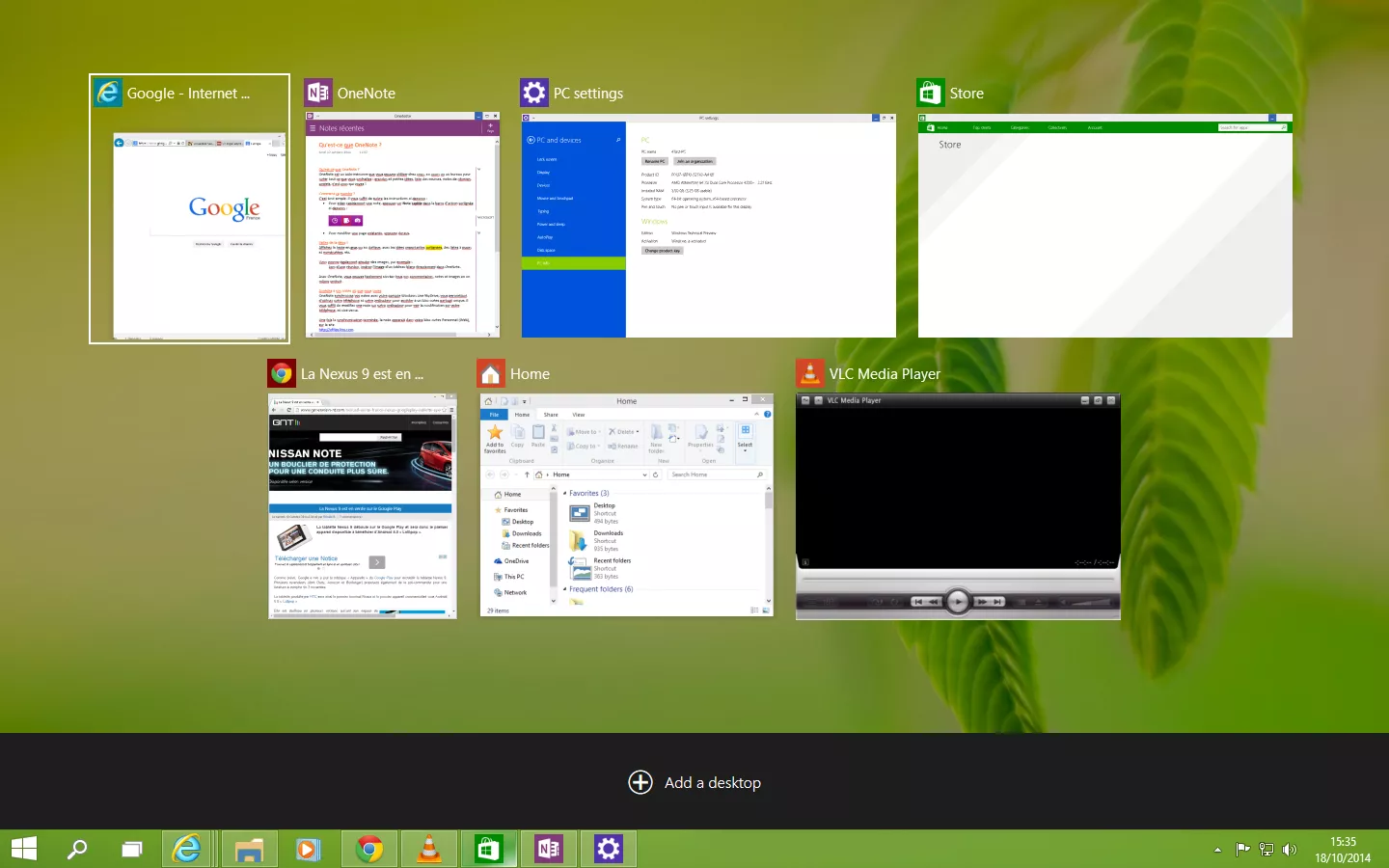Open Google Chrome from the taskbar
The width and height of the screenshot is (1389, 868).
368,849
